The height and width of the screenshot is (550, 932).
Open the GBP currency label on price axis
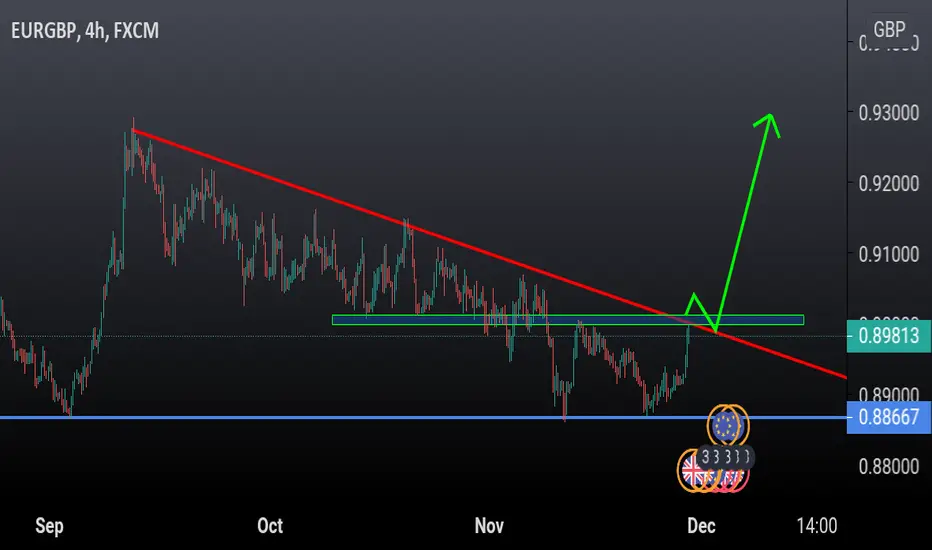pos(889,29)
